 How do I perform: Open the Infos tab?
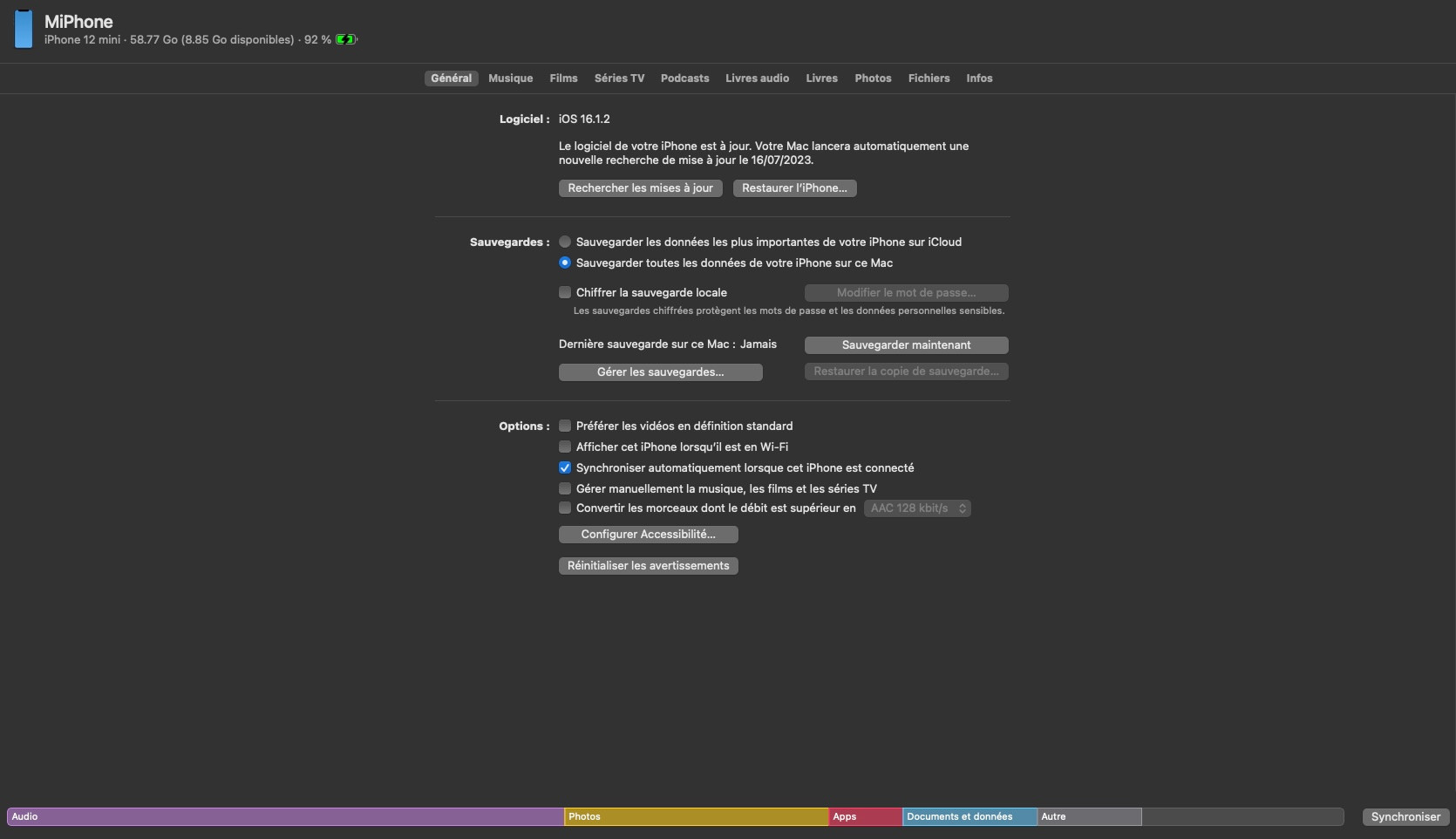[979, 78]
